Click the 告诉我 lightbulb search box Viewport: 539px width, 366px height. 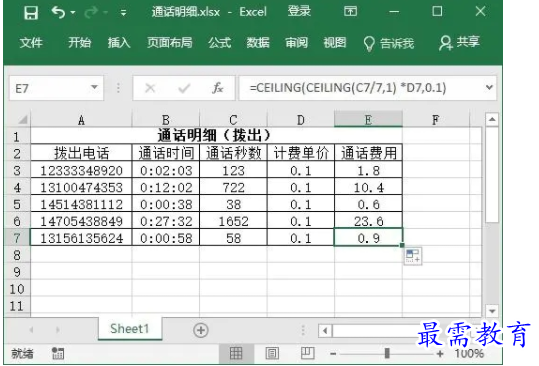[x=389, y=43]
